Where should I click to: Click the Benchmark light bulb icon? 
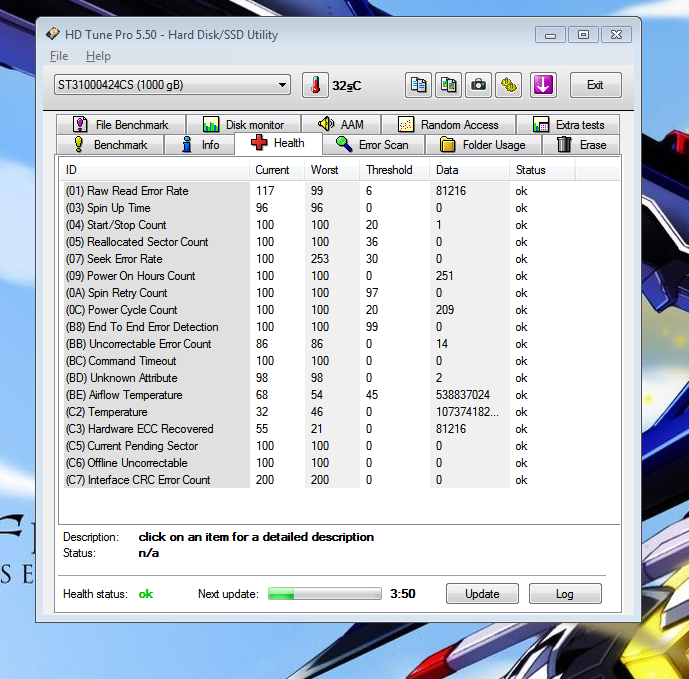[79, 144]
